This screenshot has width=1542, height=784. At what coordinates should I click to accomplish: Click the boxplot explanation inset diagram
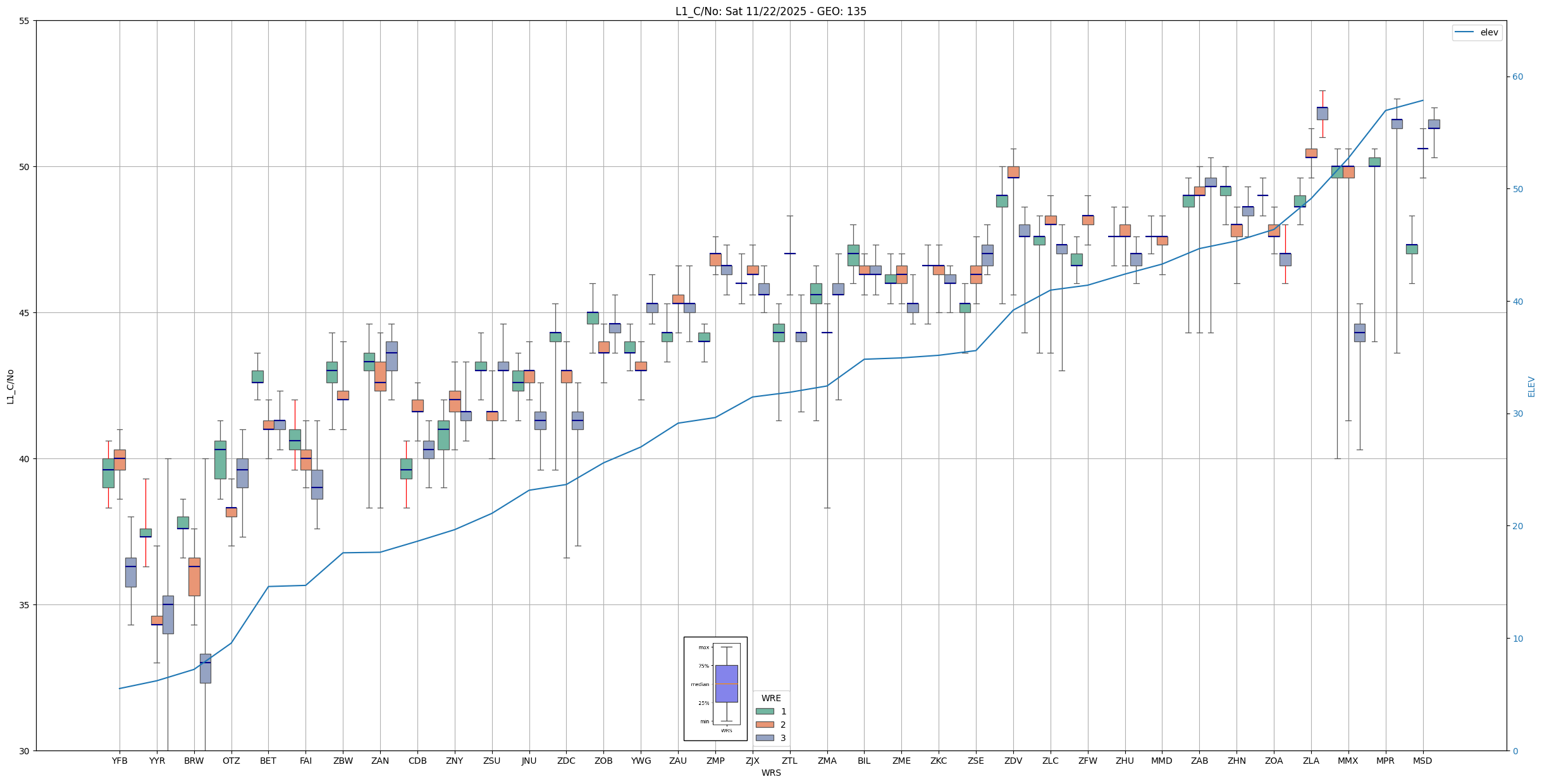(x=715, y=688)
